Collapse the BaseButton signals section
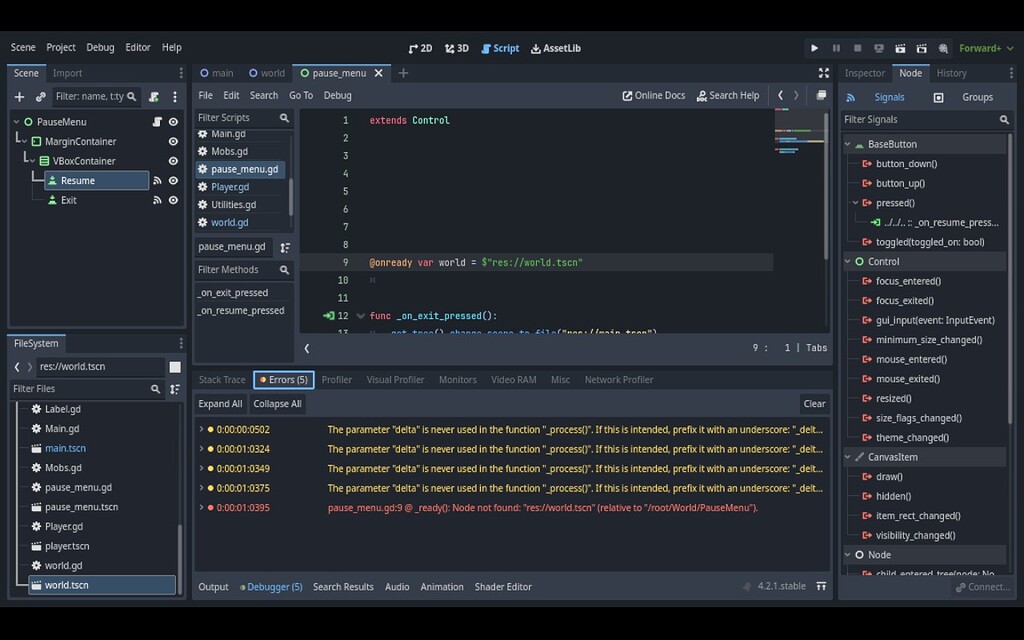The image size is (1024, 640). [845, 143]
